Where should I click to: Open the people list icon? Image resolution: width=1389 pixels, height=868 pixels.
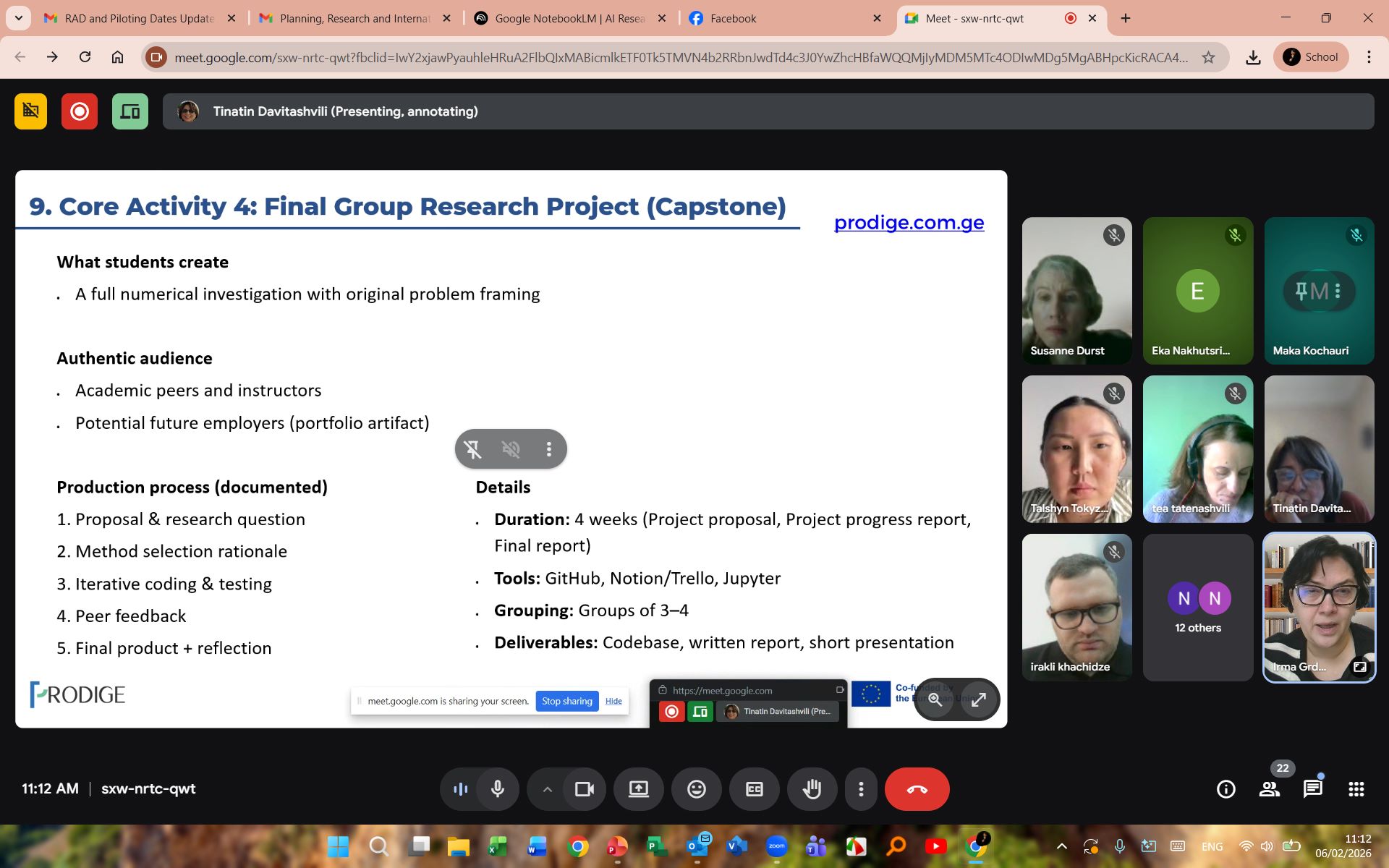(x=1269, y=789)
